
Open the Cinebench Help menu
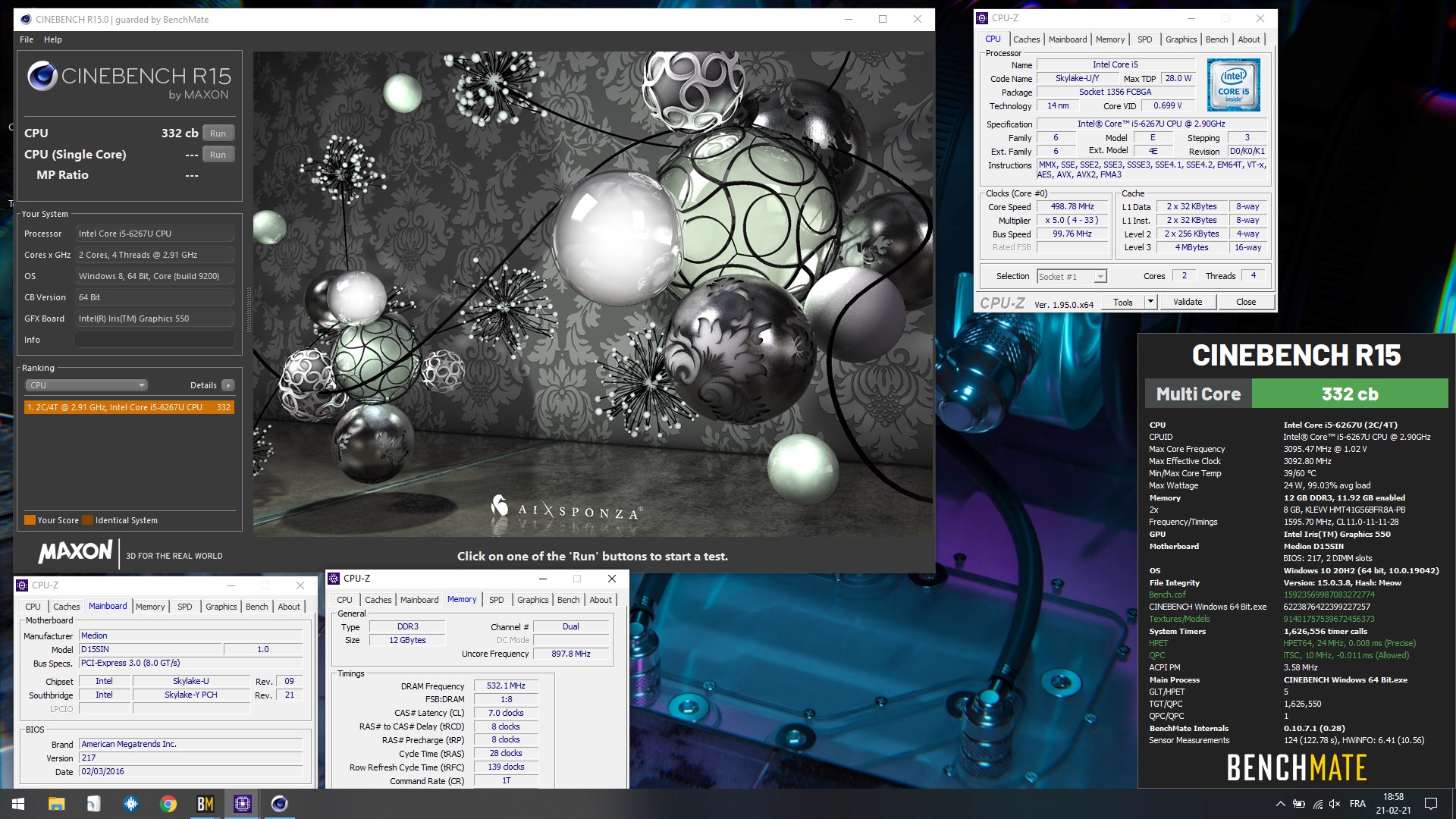coord(53,39)
